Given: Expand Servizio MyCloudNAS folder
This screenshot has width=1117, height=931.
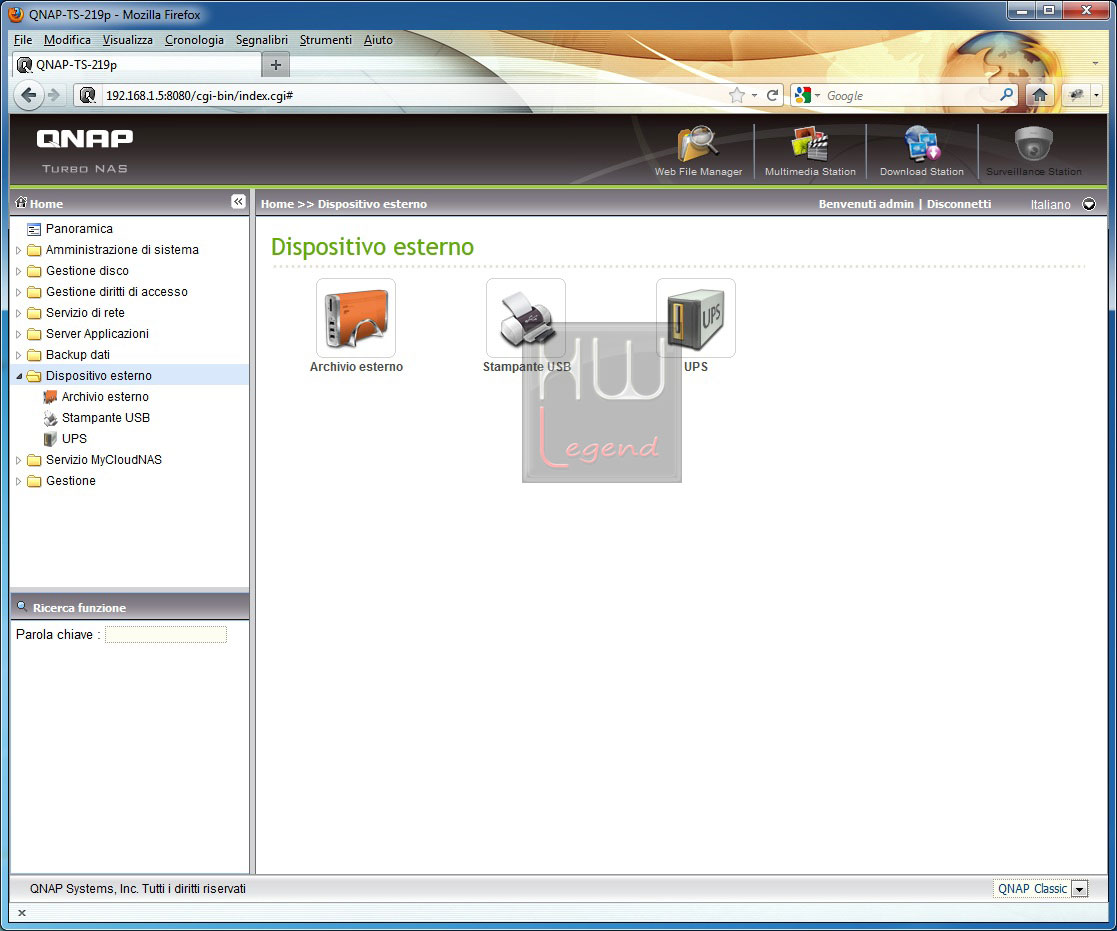Looking at the screenshot, I should pos(19,460).
